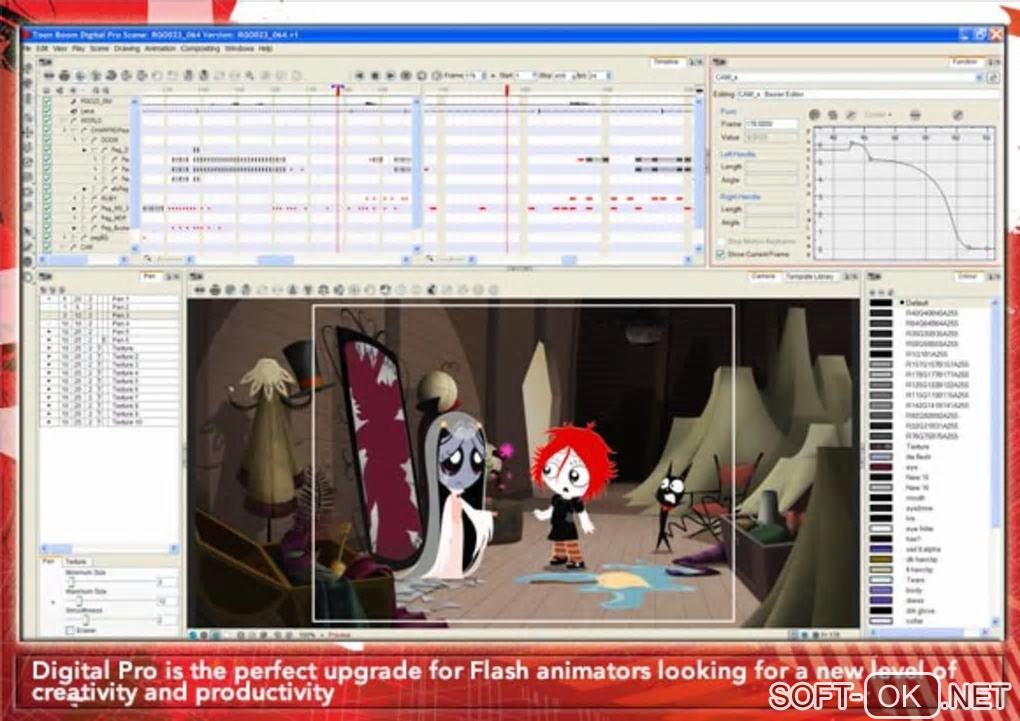Open the Drawing menu
The image size is (1020, 721).
coord(126,49)
